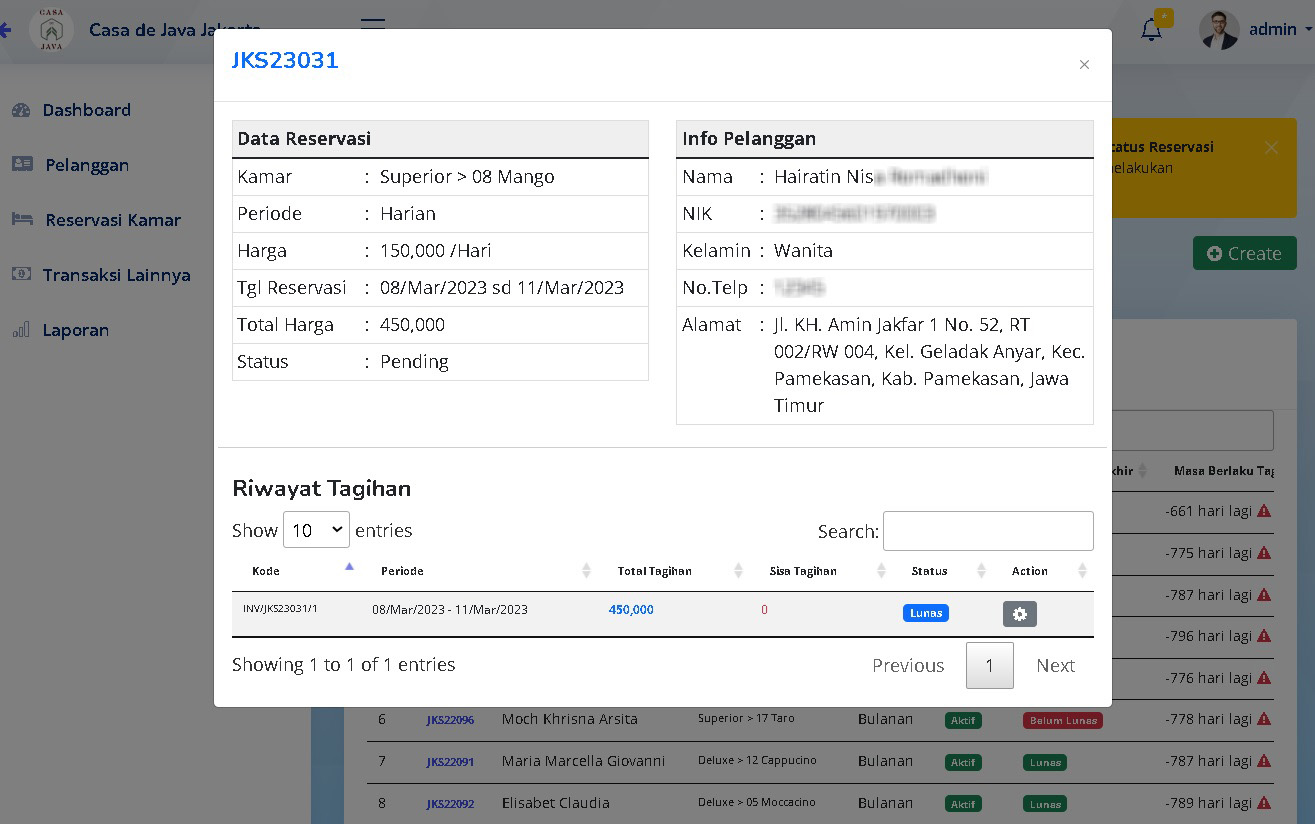Open the Show entries dropdown
Viewport: 1315px width, 824px height.
coord(316,530)
